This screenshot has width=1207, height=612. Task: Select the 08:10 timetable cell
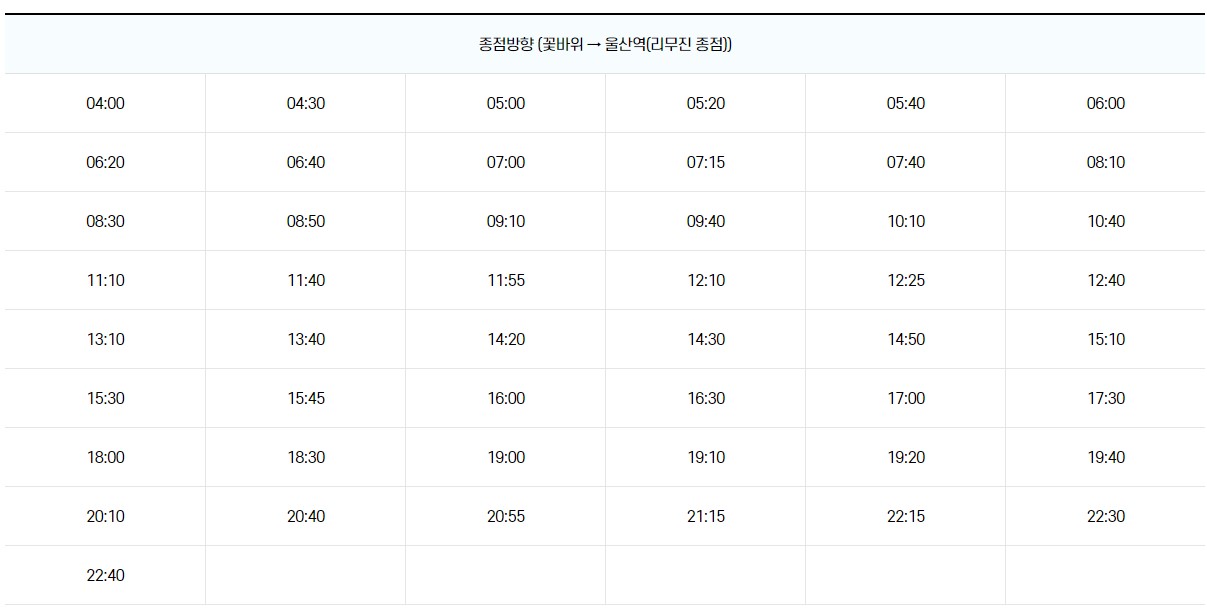[1105, 163]
